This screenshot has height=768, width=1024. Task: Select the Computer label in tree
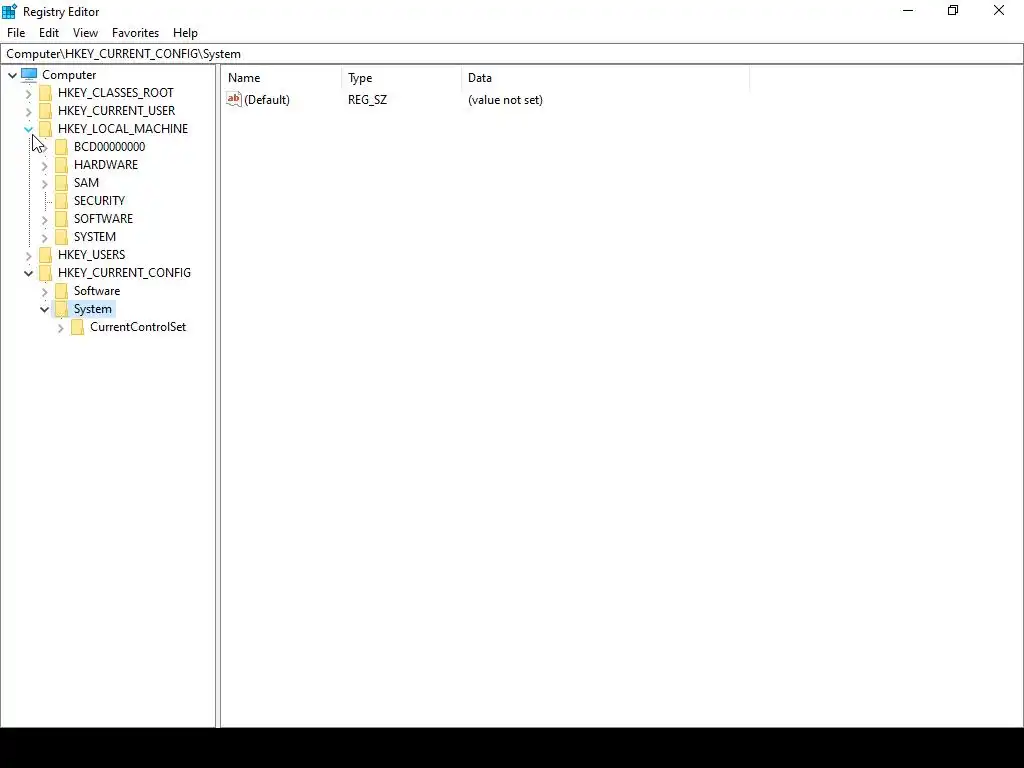coord(69,75)
